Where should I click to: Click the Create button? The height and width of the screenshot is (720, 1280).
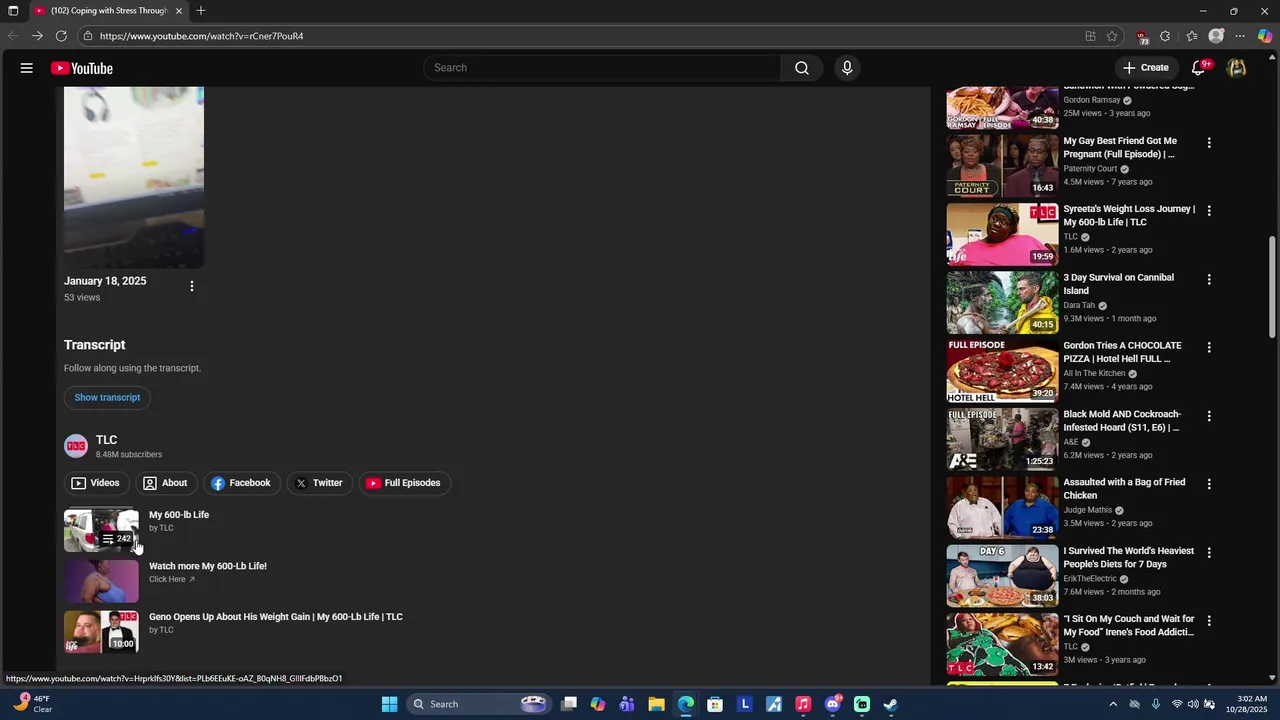coord(1146,68)
